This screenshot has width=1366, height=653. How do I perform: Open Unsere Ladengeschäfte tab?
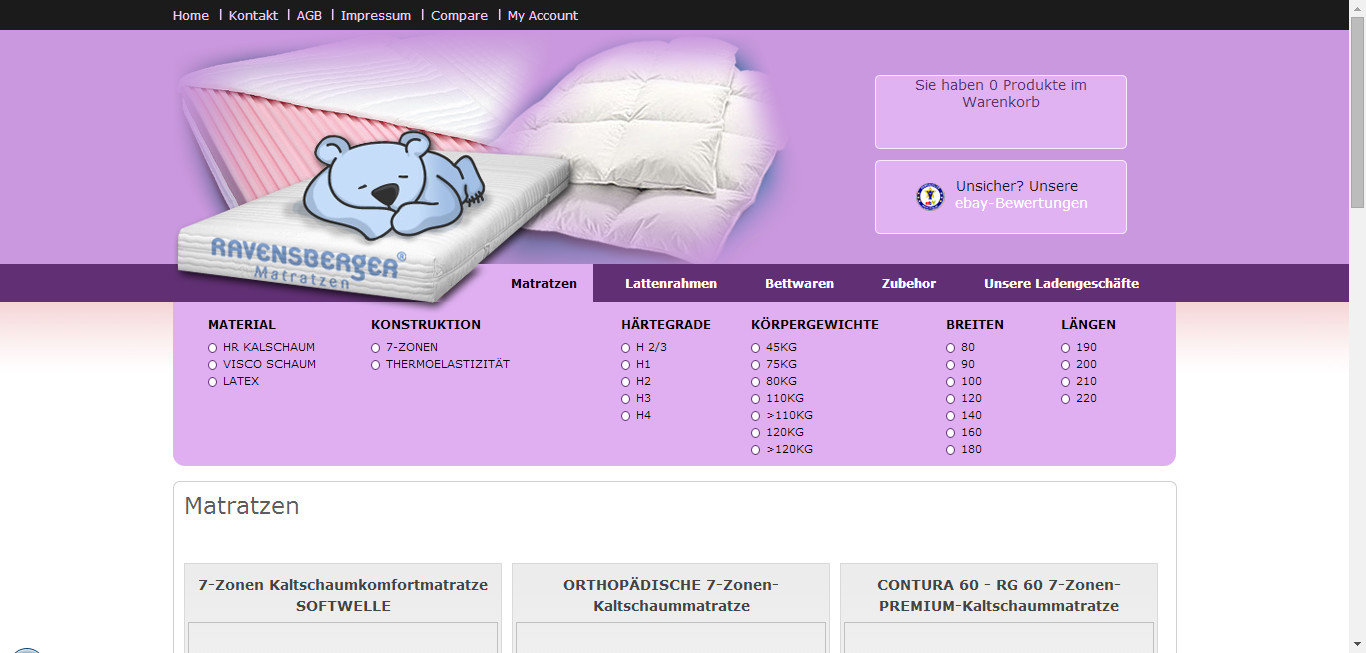tap(1061, 283)
